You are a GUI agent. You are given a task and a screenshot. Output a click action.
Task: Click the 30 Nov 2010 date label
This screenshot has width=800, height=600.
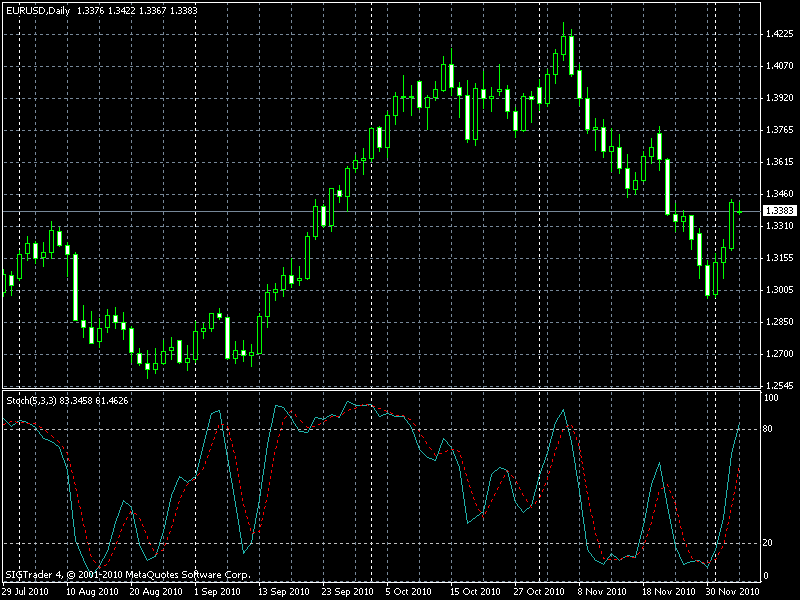733,592
